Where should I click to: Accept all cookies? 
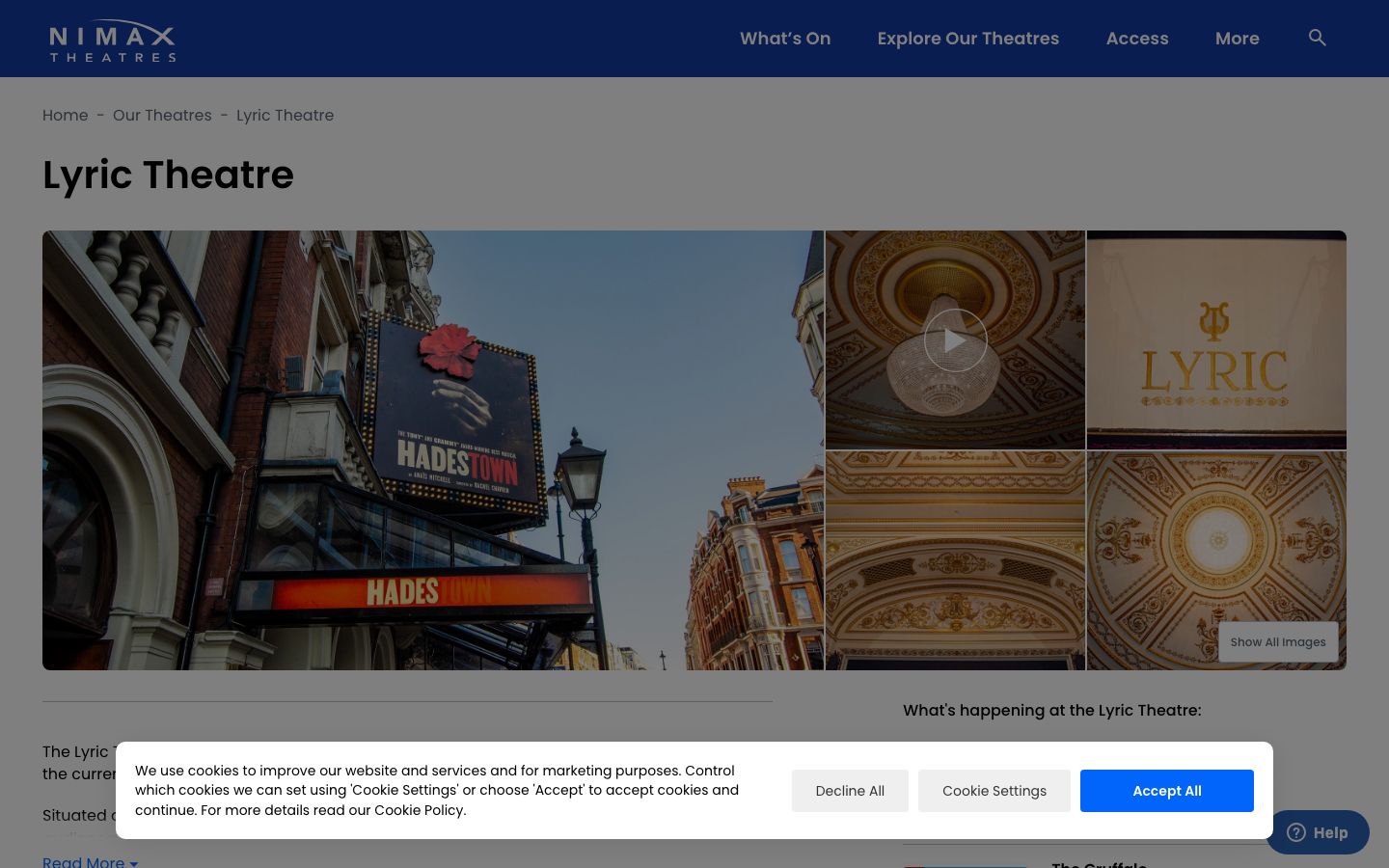(1167, 791)
